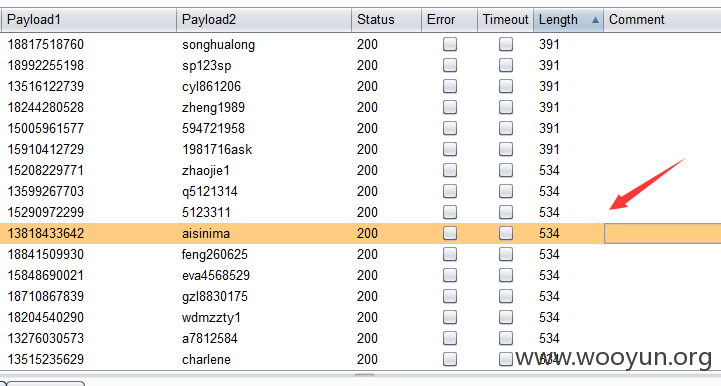The height and width of the screenshot is (386, 721).
Task: Check Timeout box for eva4568529 row
Action: click(506, 275)
